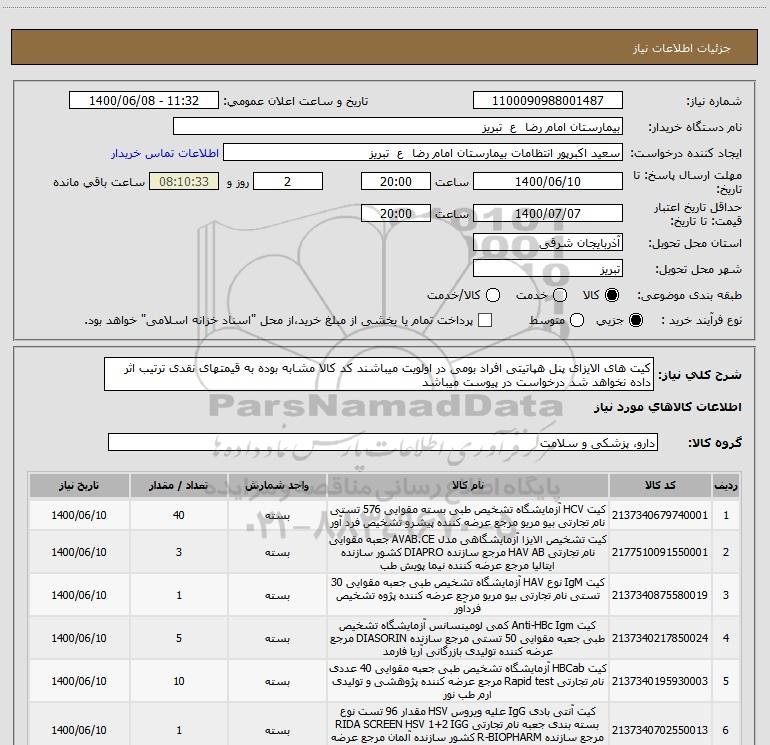Open the اطلاعات تماس خریدار link
Viewport: 770px width, 745px height.
pyautogui.click(x=165, y=153)
